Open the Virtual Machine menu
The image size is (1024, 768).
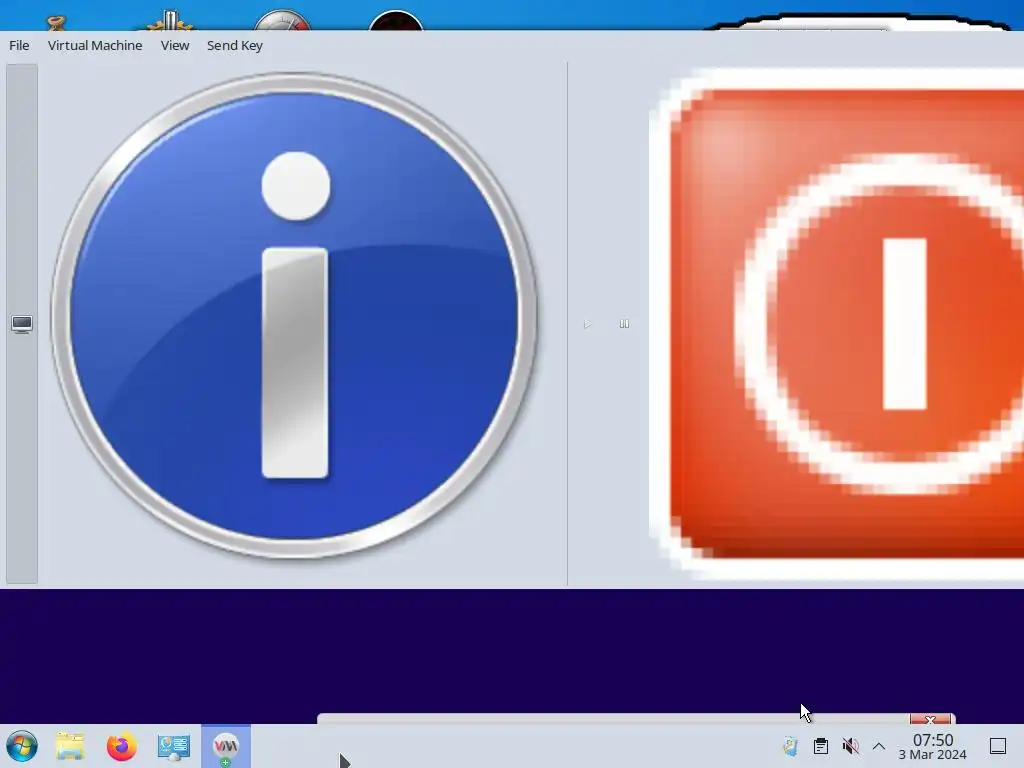point(95,45)
